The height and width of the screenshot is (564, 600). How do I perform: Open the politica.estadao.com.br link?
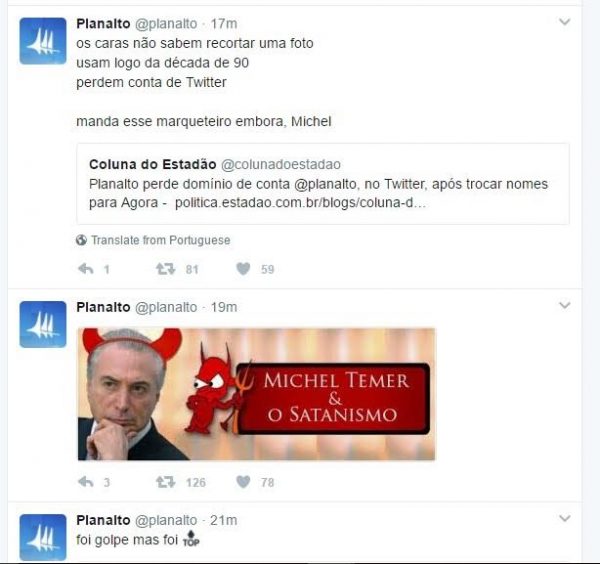pos(300,202)
